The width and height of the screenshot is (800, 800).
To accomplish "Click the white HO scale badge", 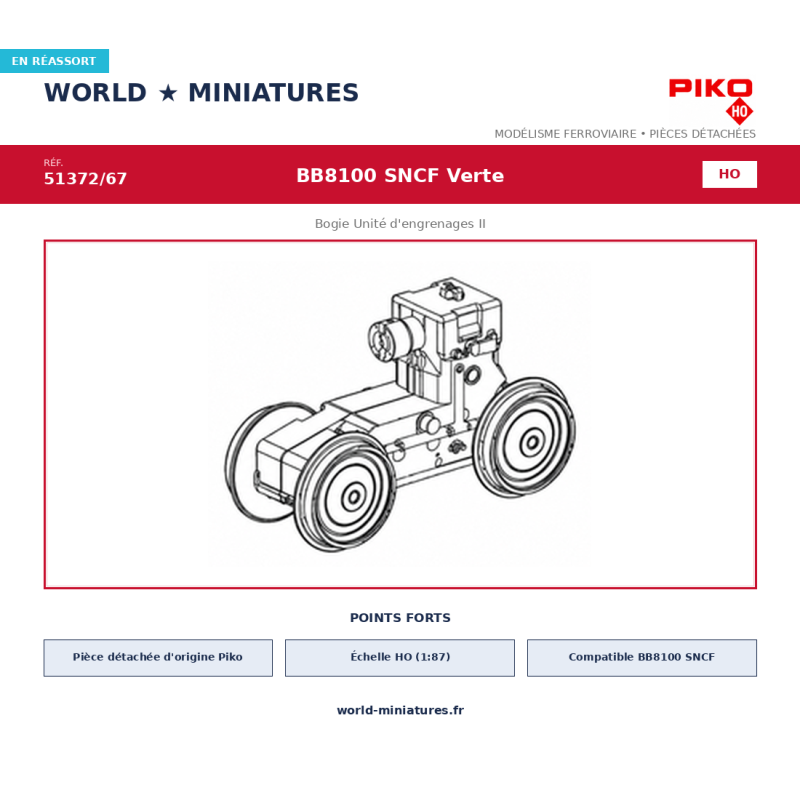I will pyautogui.click(x=729, y=174).
